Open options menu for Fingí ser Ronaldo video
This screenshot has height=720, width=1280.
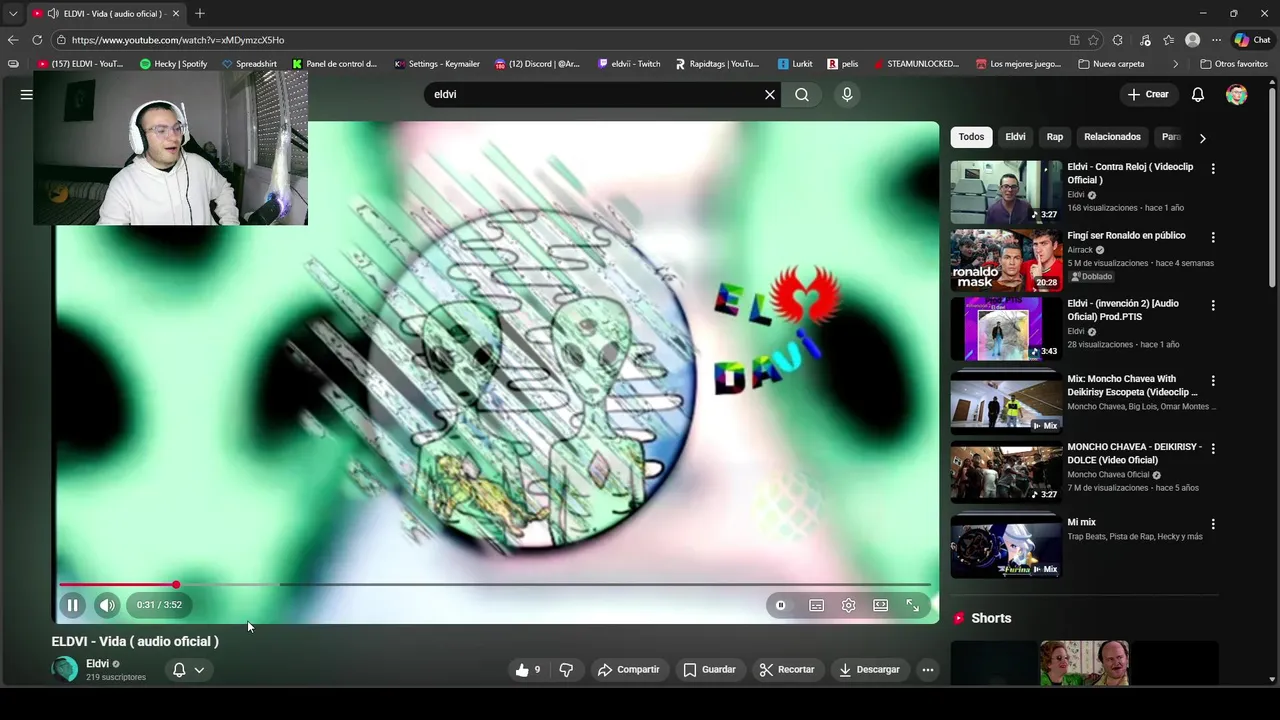[1213, 238]
